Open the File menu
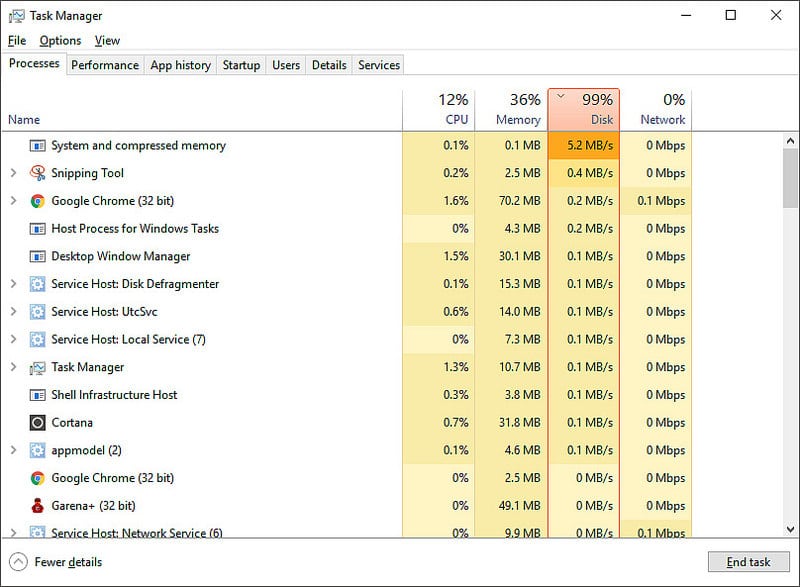800x587 pixels. [x=17, y=40]
